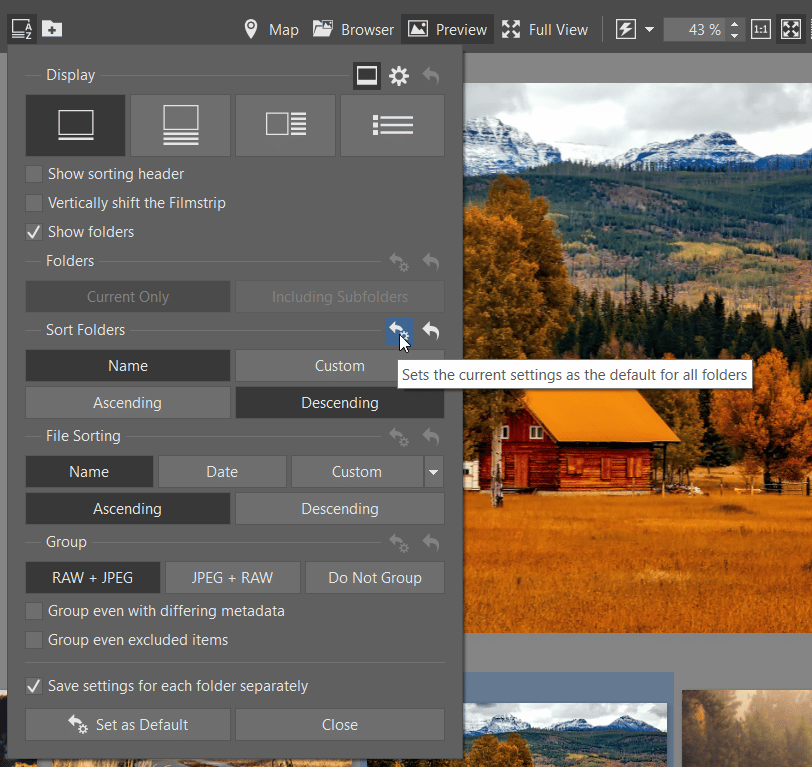
Task: Click the 1:1 zoom icon
Action: 760,29
